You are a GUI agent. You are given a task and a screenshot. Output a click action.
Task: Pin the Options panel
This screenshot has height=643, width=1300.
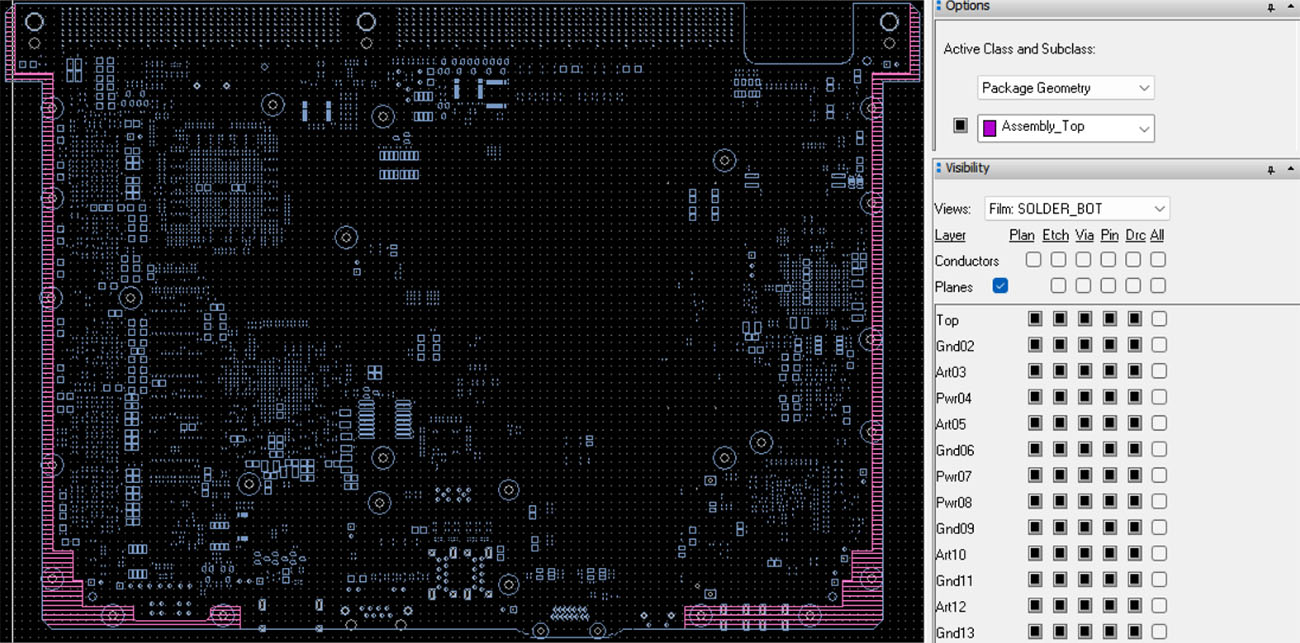(x=1271, y=7)
